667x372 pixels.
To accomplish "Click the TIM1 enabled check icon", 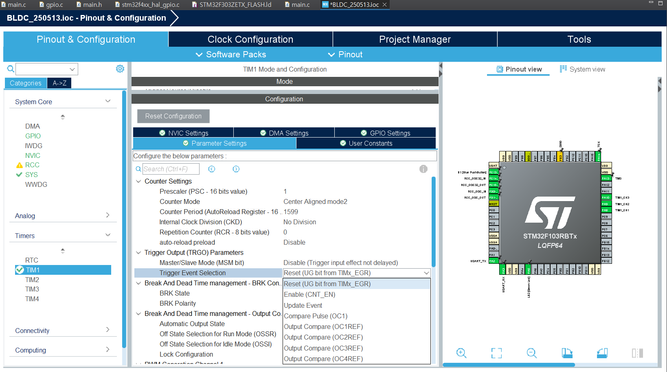I will point(20,270).
